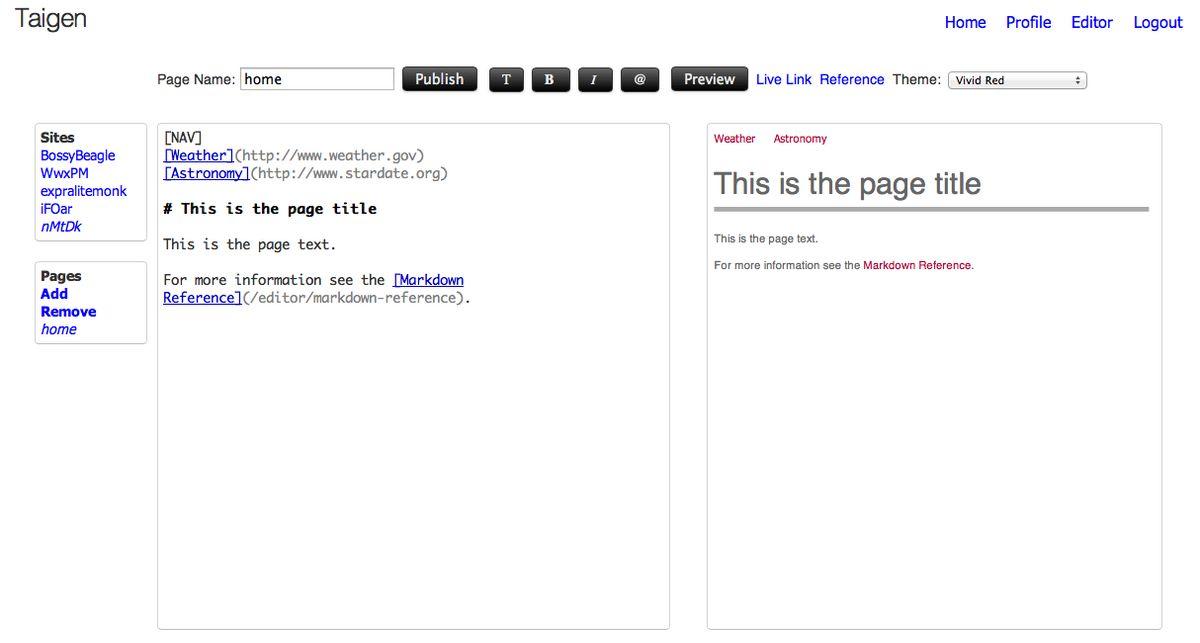Open the Live Link
Viewport: 1200px width, 643px height.
click(783, 79)
